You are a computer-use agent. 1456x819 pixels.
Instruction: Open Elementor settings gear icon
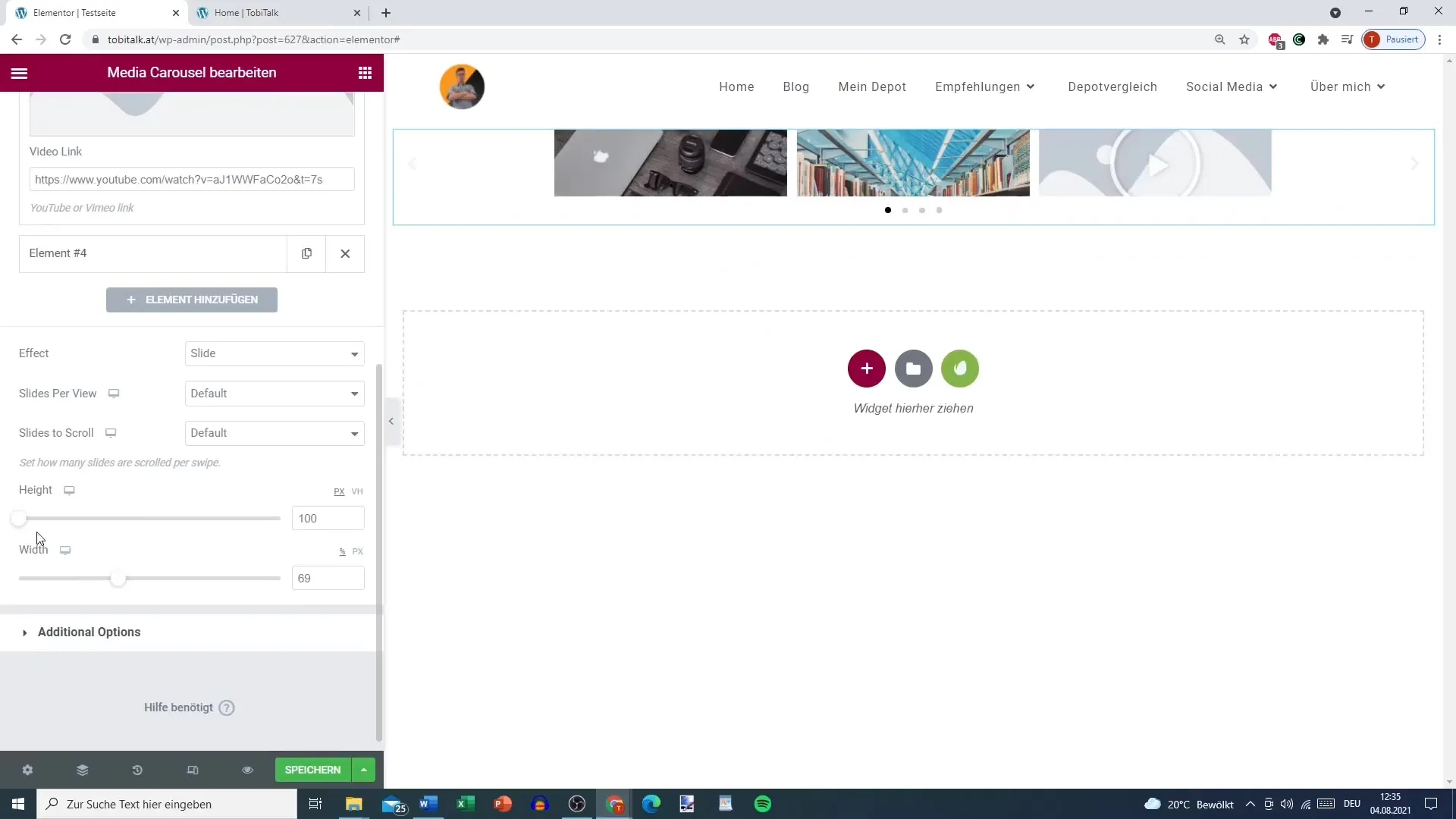click(x=27, y=770)
